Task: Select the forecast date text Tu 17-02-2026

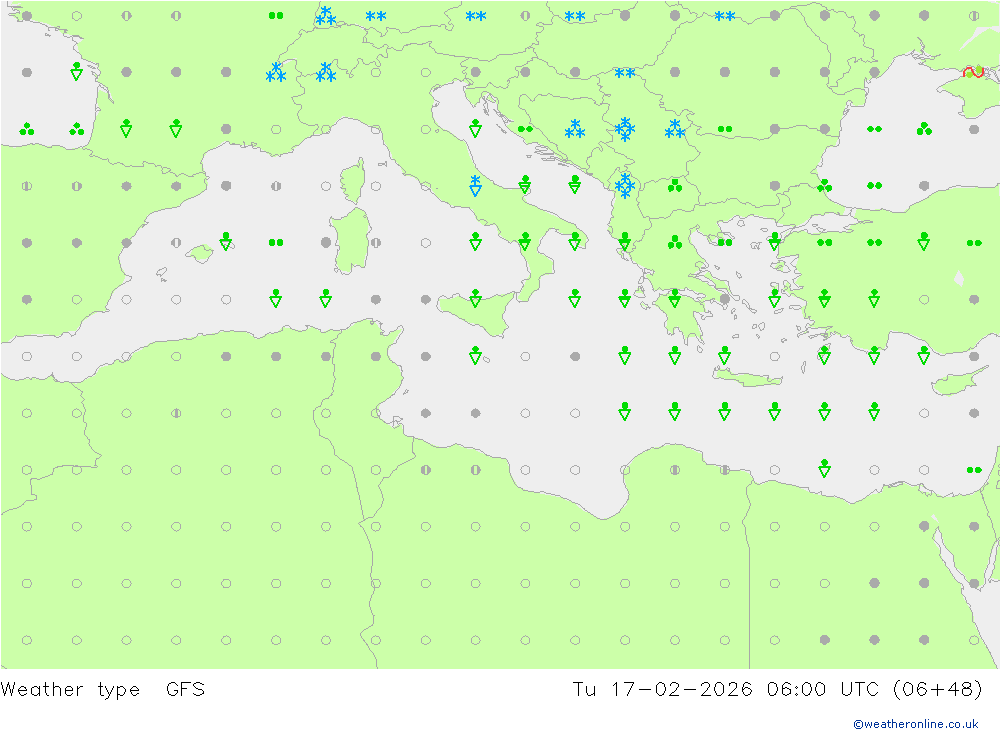Action: [x=662, y=689]
